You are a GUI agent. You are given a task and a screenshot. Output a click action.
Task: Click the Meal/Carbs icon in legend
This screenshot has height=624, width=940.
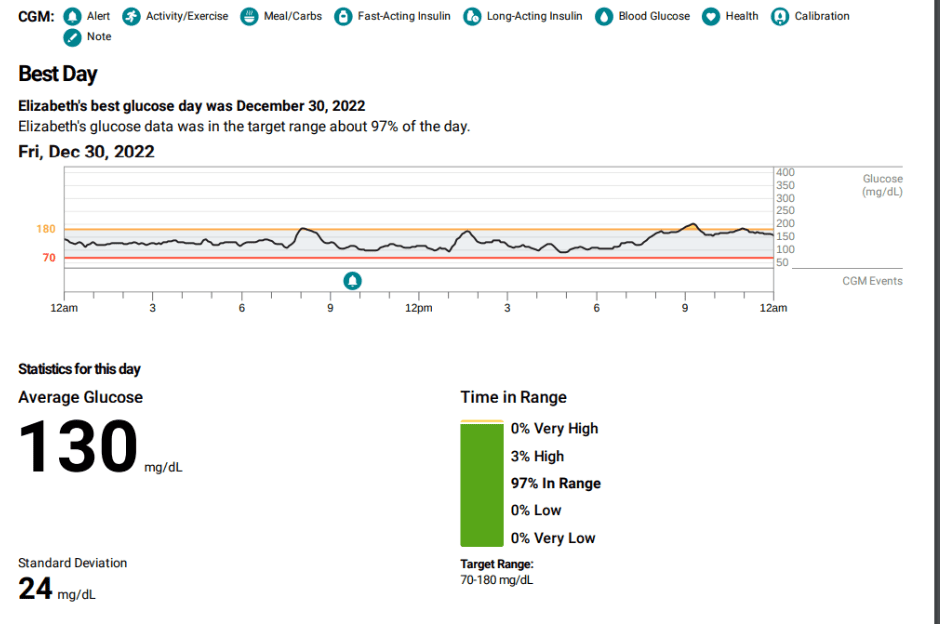coord(249,17)
